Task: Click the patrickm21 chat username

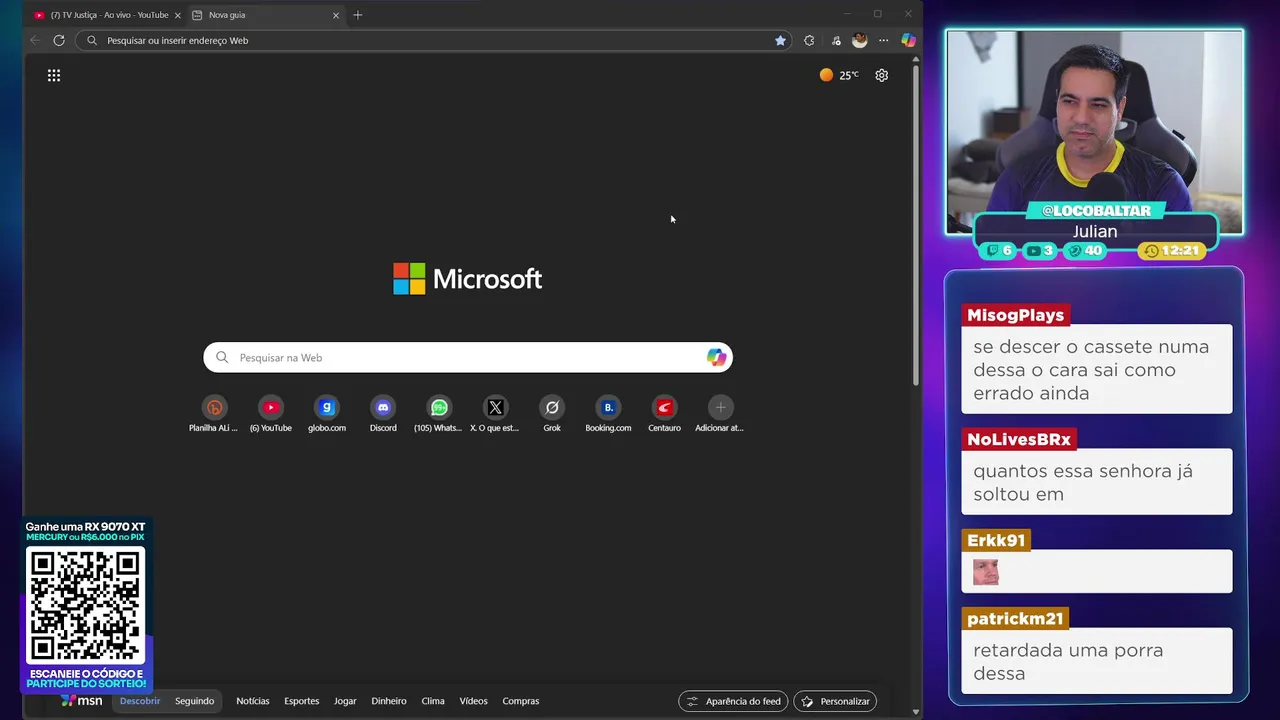Action: 1015,619
